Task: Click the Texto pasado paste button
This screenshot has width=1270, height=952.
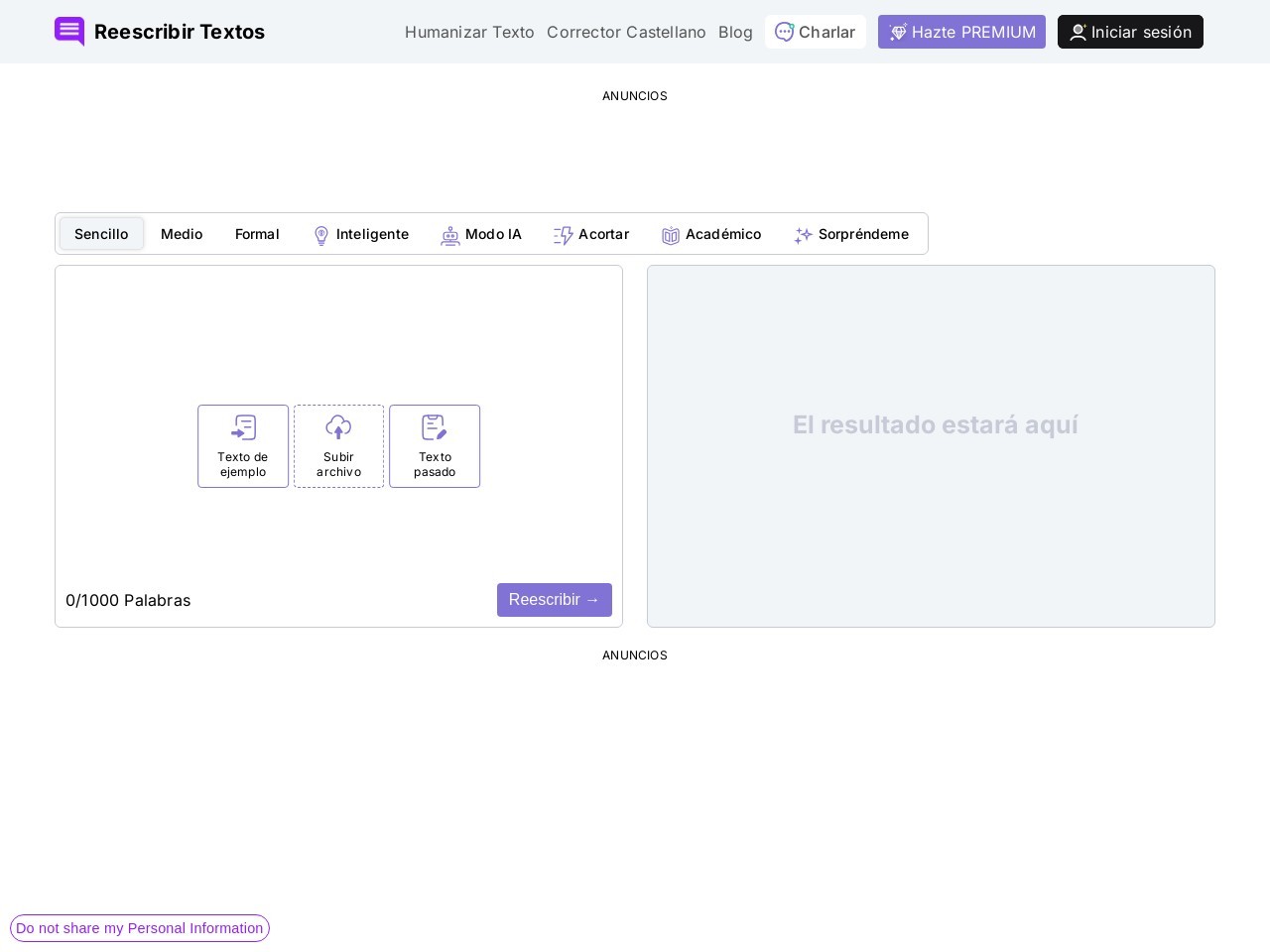Action: coord(435,446)
